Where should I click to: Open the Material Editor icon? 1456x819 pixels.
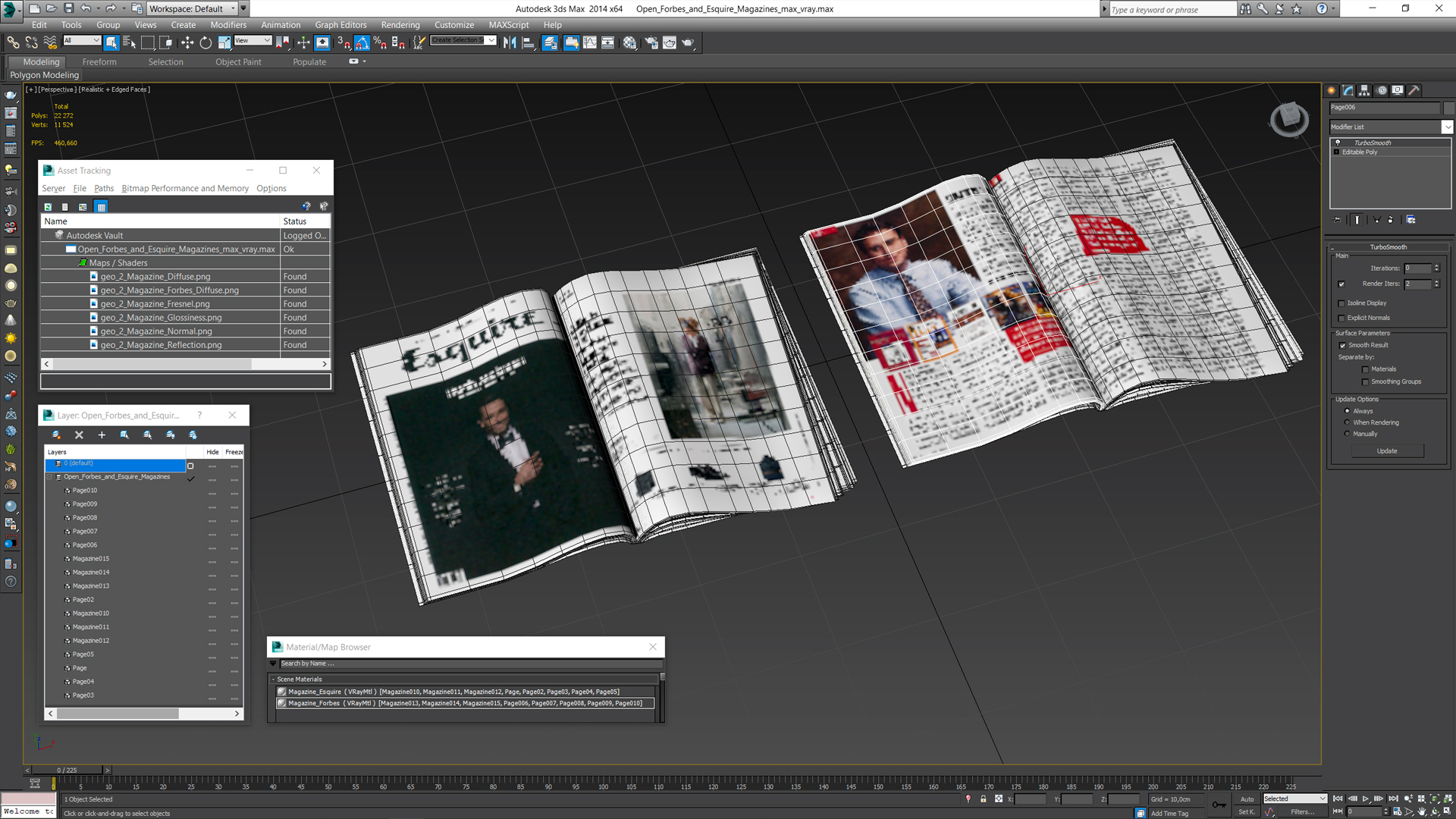click(x=629, y=42)
